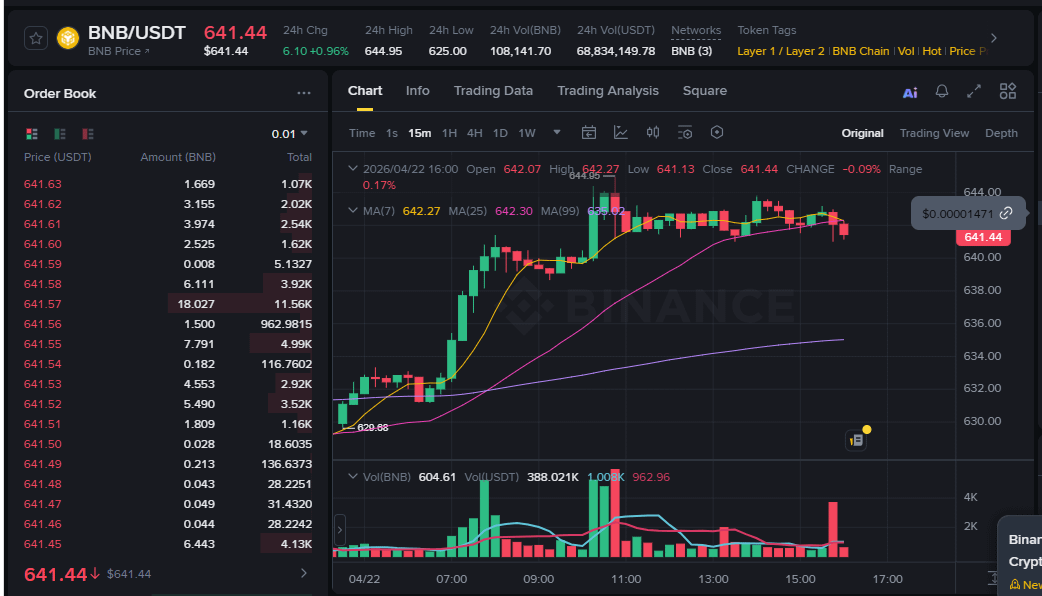
Task: Select the 4H chart interval
Action: 474,134
